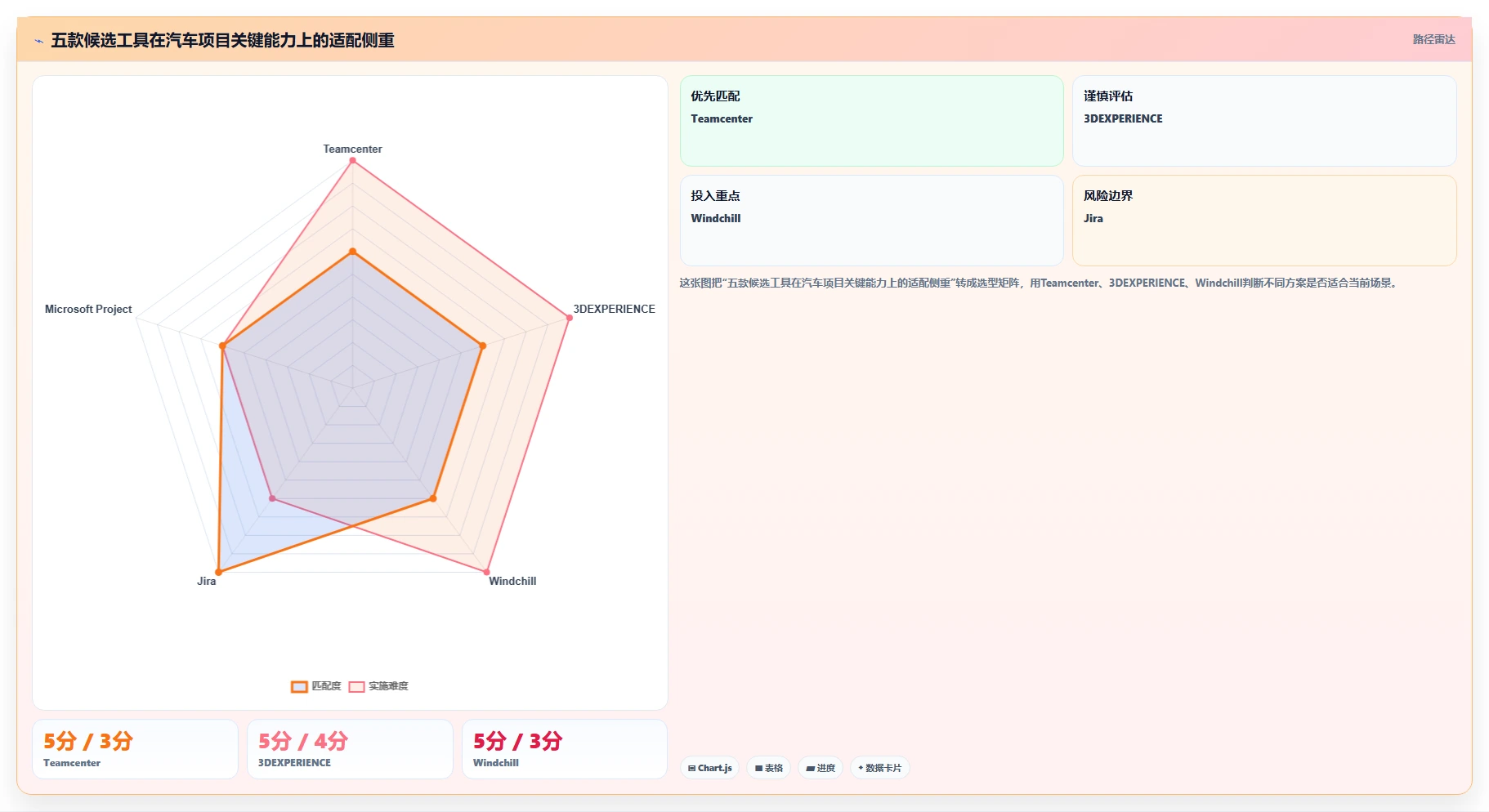Click the Jira axis label on radar
The height and width of the screenshot is (812, 1489).
206,581
